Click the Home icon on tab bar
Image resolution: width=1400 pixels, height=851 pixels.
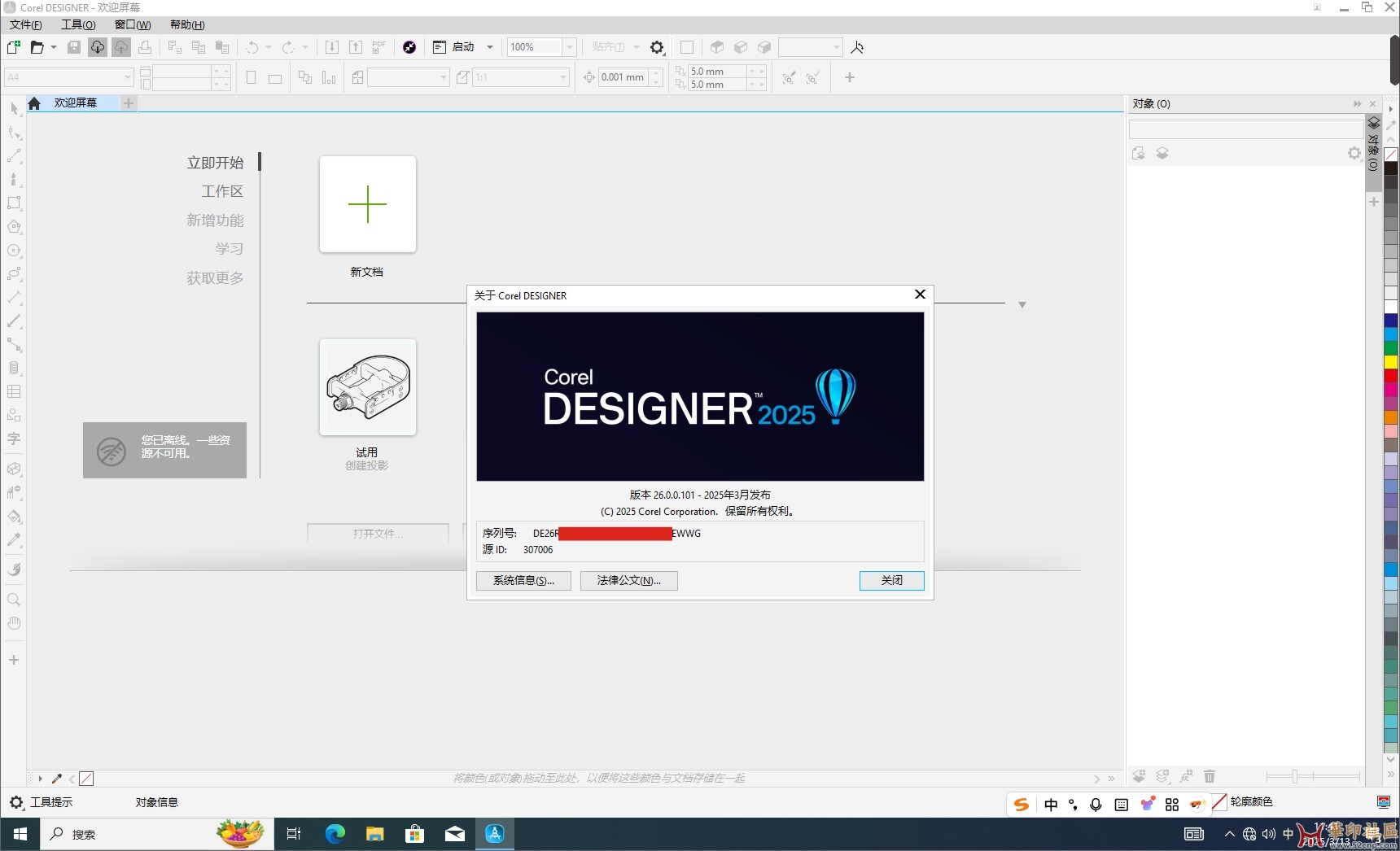tap(34, 103)
